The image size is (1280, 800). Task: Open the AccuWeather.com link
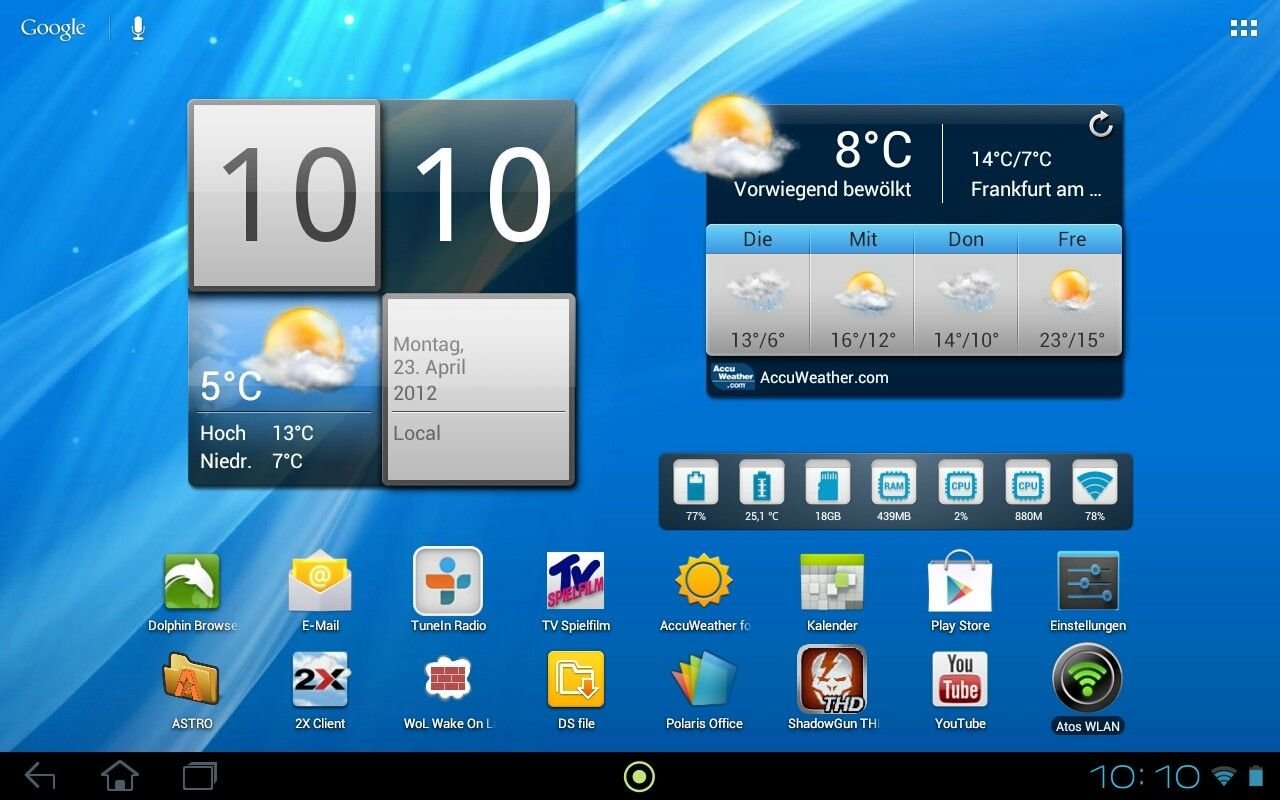[824, 378]
